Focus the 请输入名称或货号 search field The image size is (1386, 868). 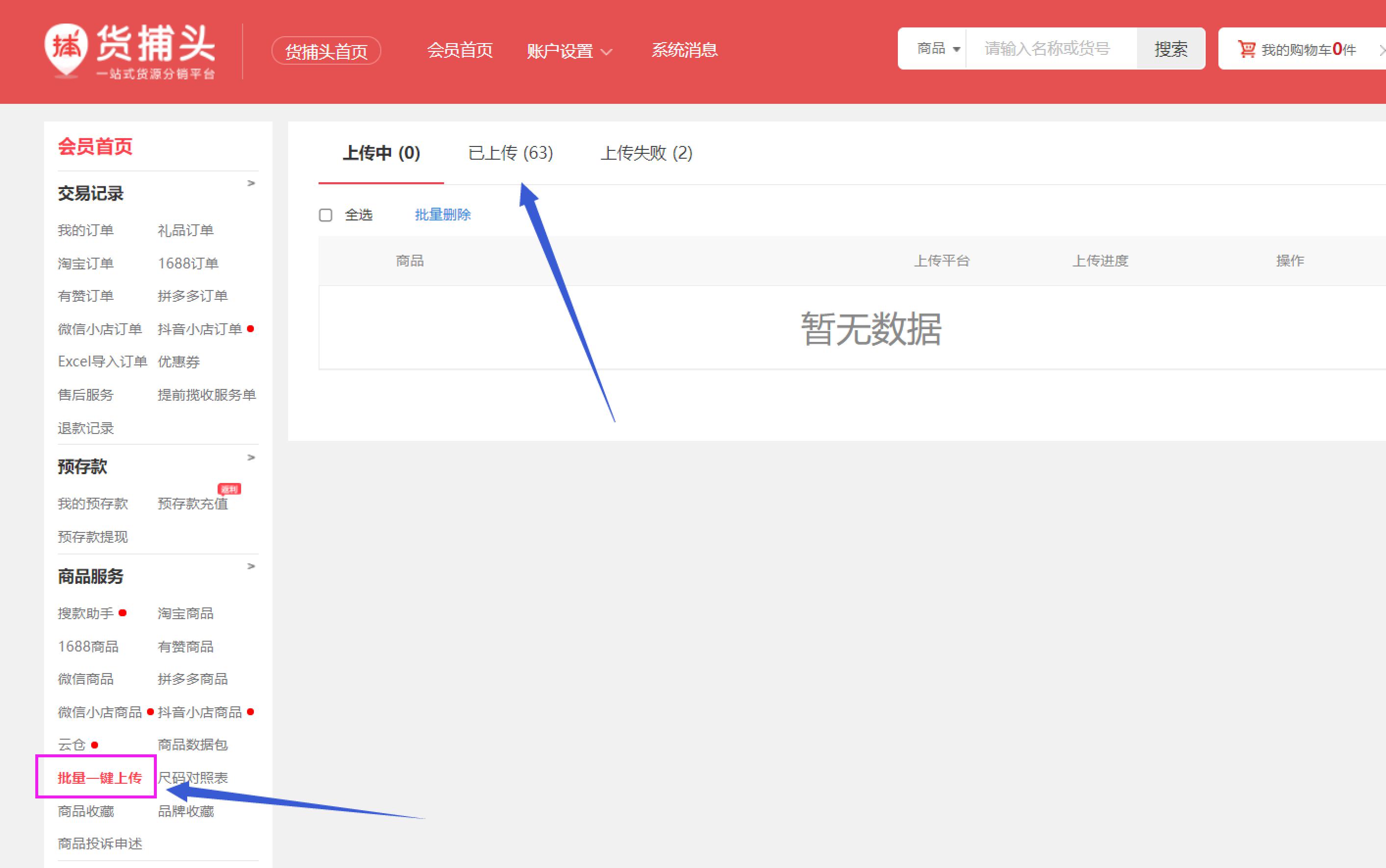click(x=1051, y=49)
